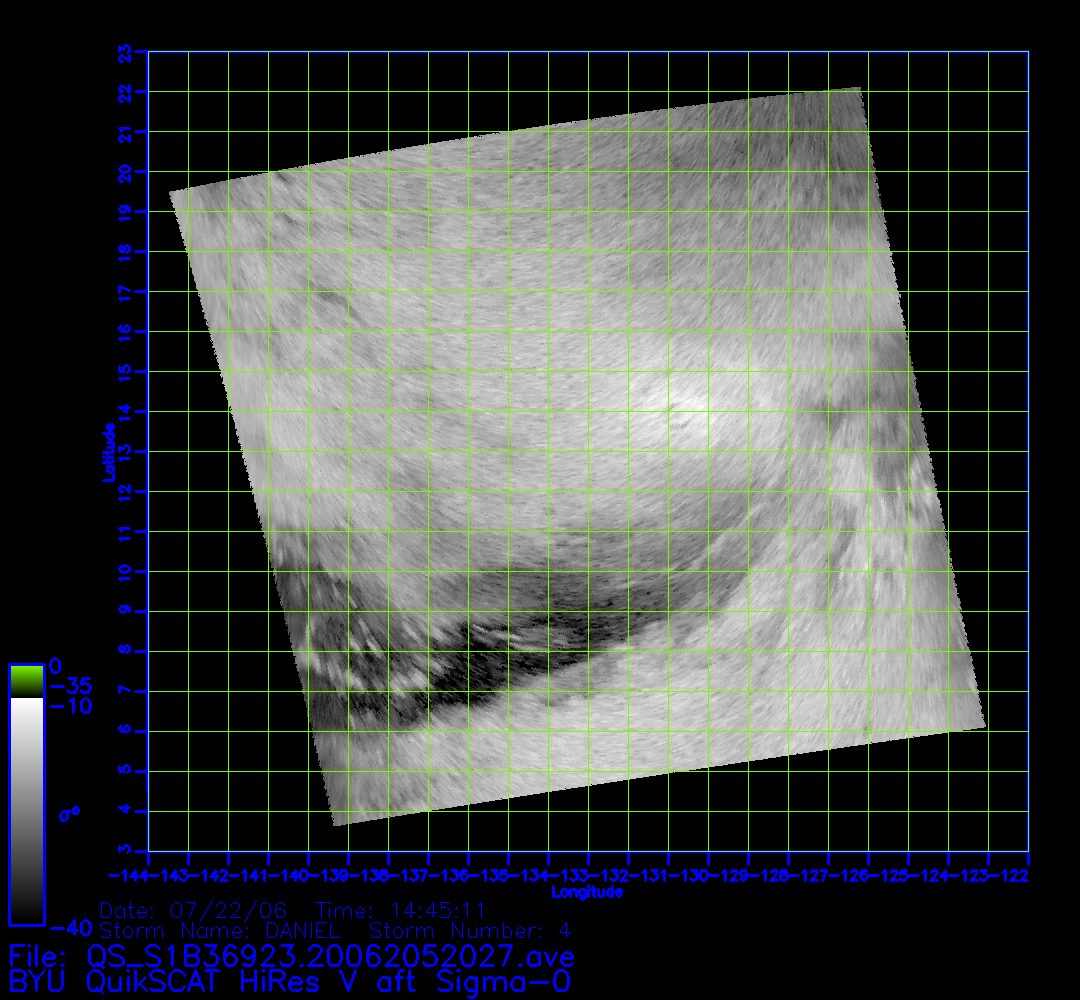Viewport: 1080px width, 1000px height.
Task: Click the Date: 07/22/06 text
Action: 193,911
